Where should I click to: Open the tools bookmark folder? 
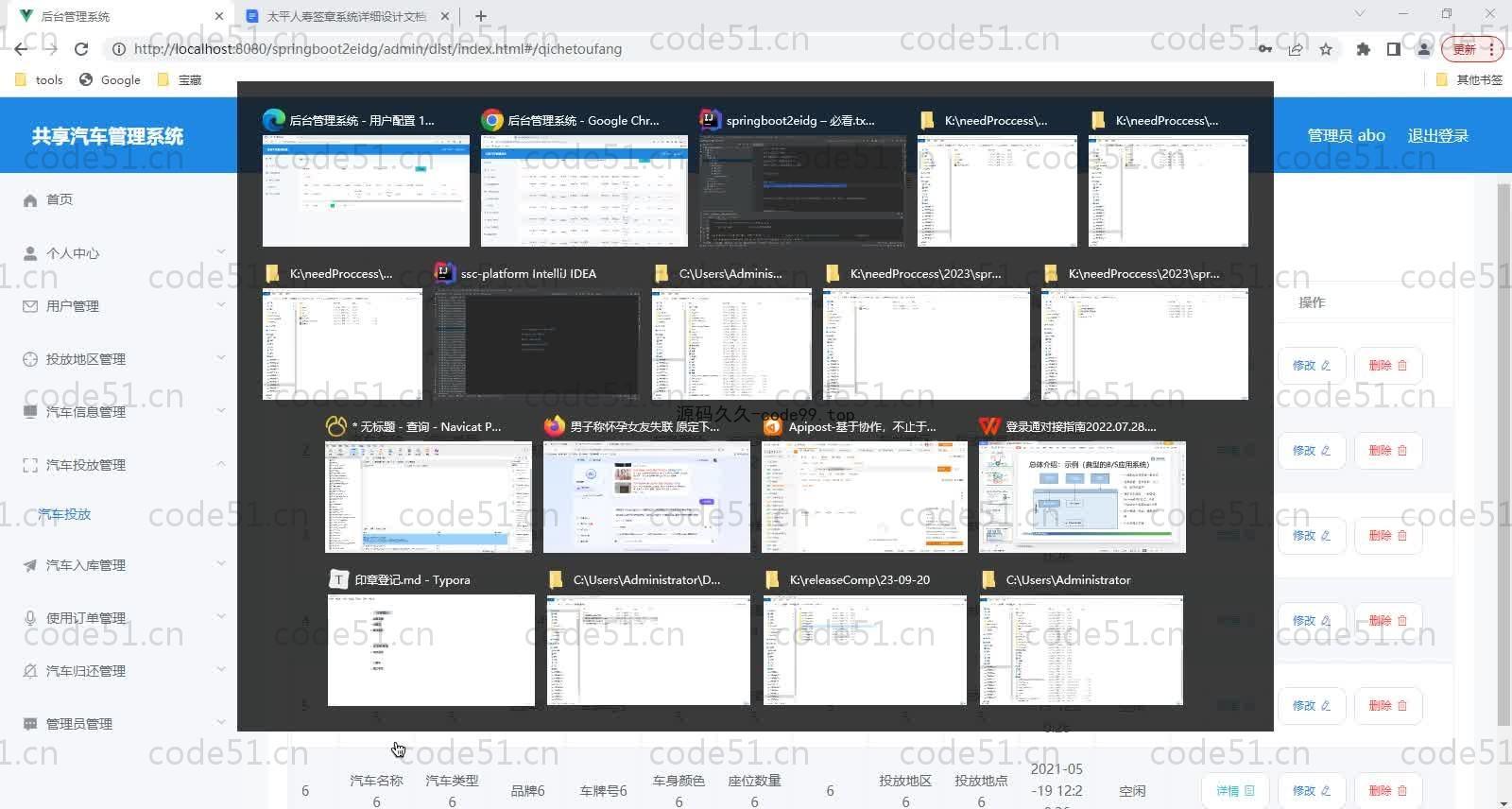[40, 79]
